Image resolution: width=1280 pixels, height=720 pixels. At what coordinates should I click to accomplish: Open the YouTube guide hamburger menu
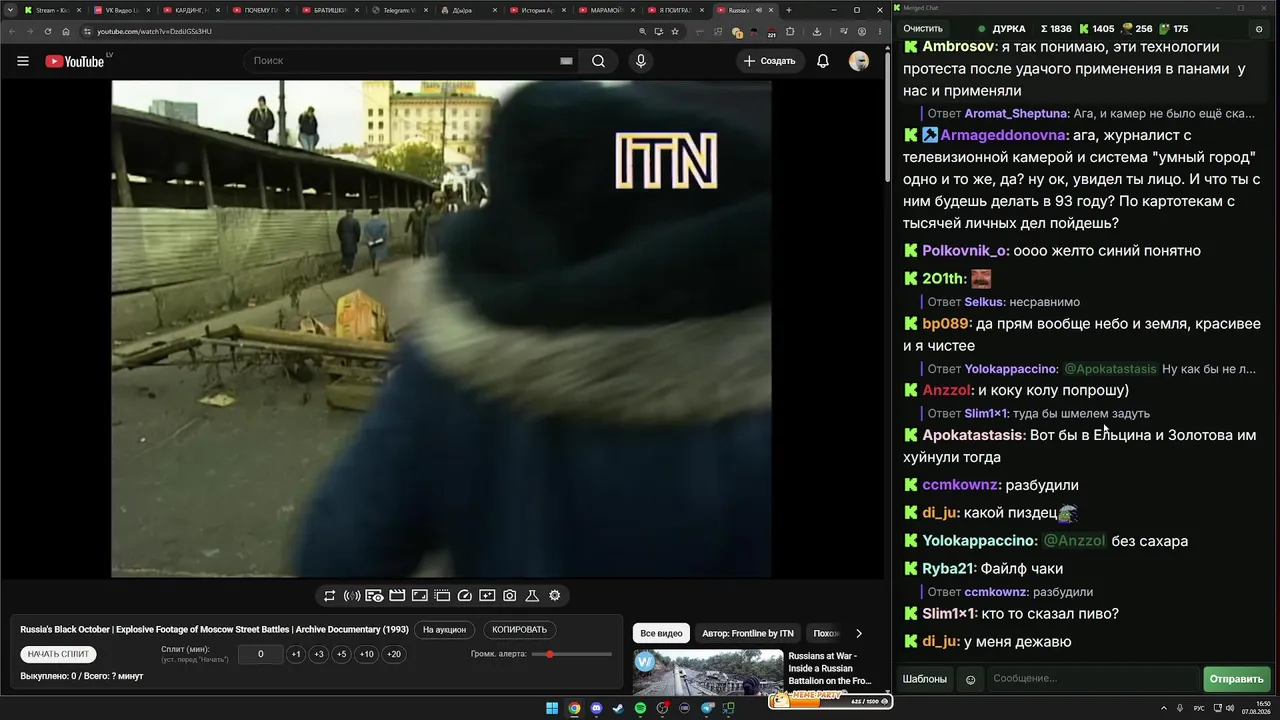23,61
